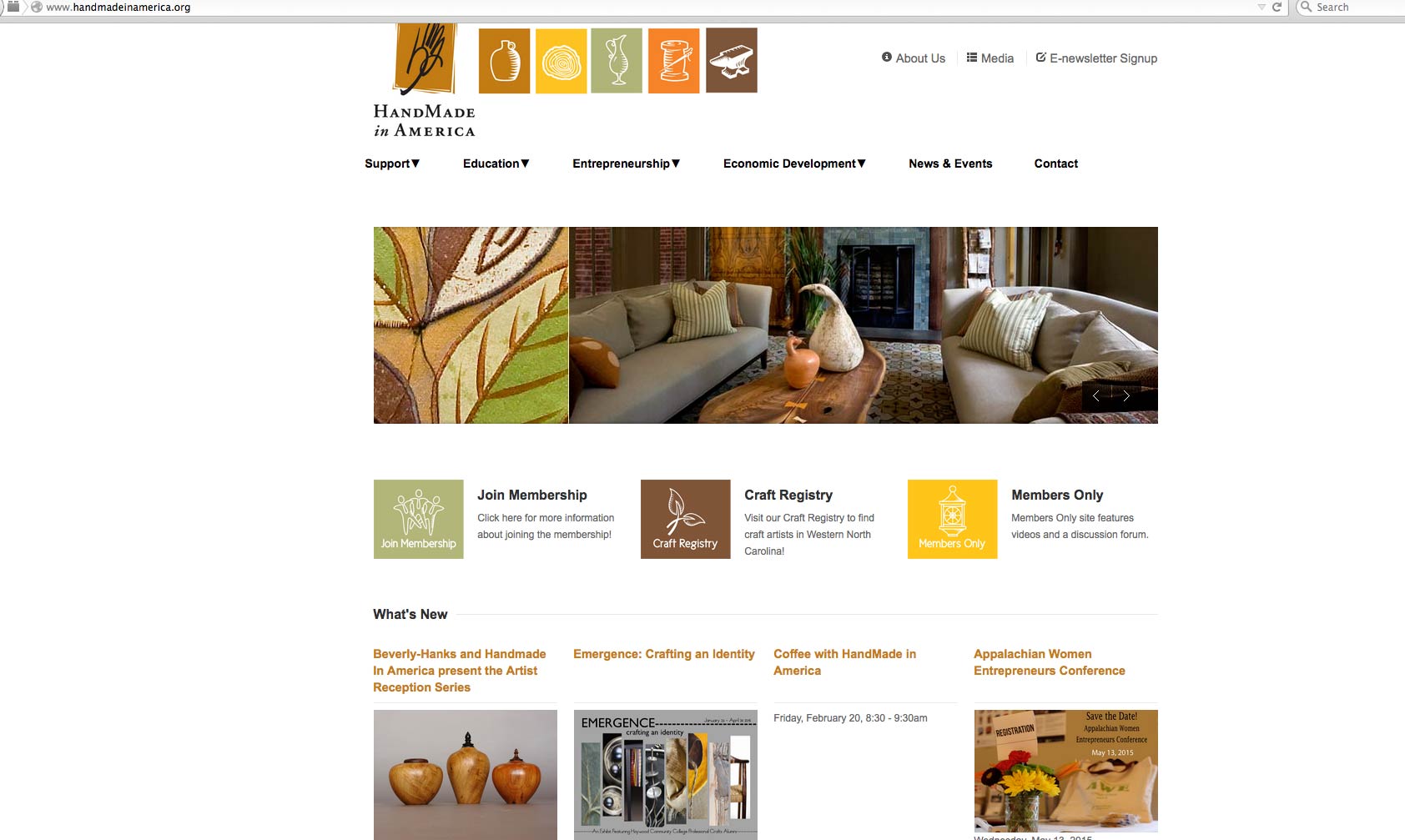Open the yellow Members Only lantern icon
The height and width of the screenshot is (840, 1405).
point(952,519)
